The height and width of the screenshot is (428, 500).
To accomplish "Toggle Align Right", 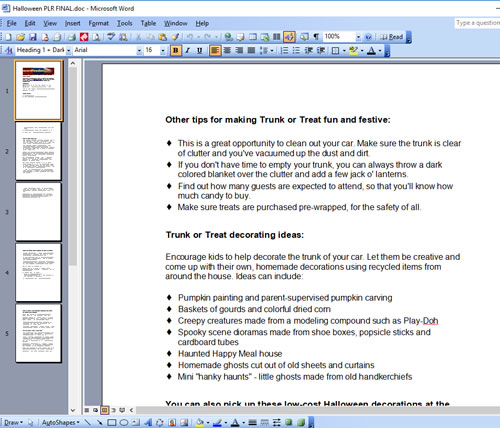I will 239,51.
